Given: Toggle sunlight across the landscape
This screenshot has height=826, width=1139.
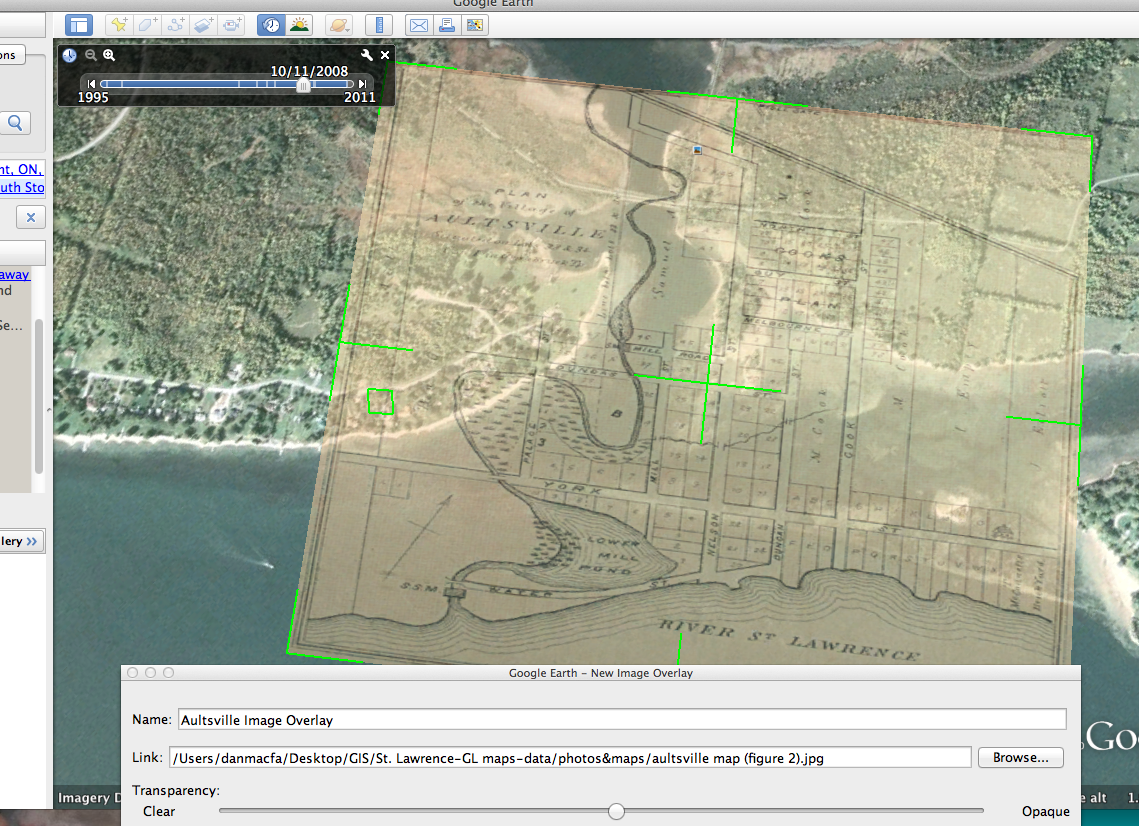Looking at the screenshot, I should coord(298,24).
